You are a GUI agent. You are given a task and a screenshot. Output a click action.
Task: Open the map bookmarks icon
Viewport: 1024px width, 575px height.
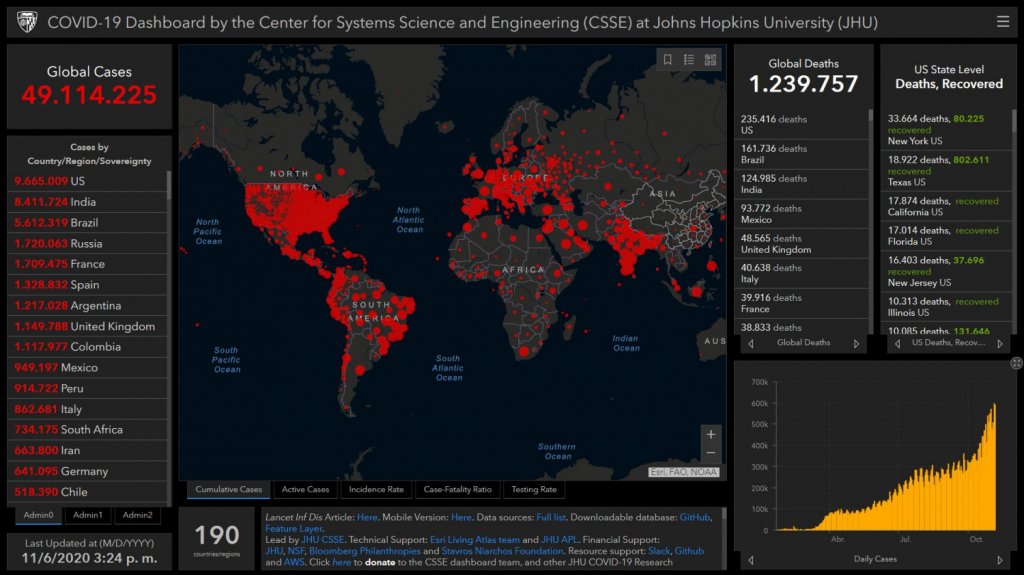coord(667,60)
